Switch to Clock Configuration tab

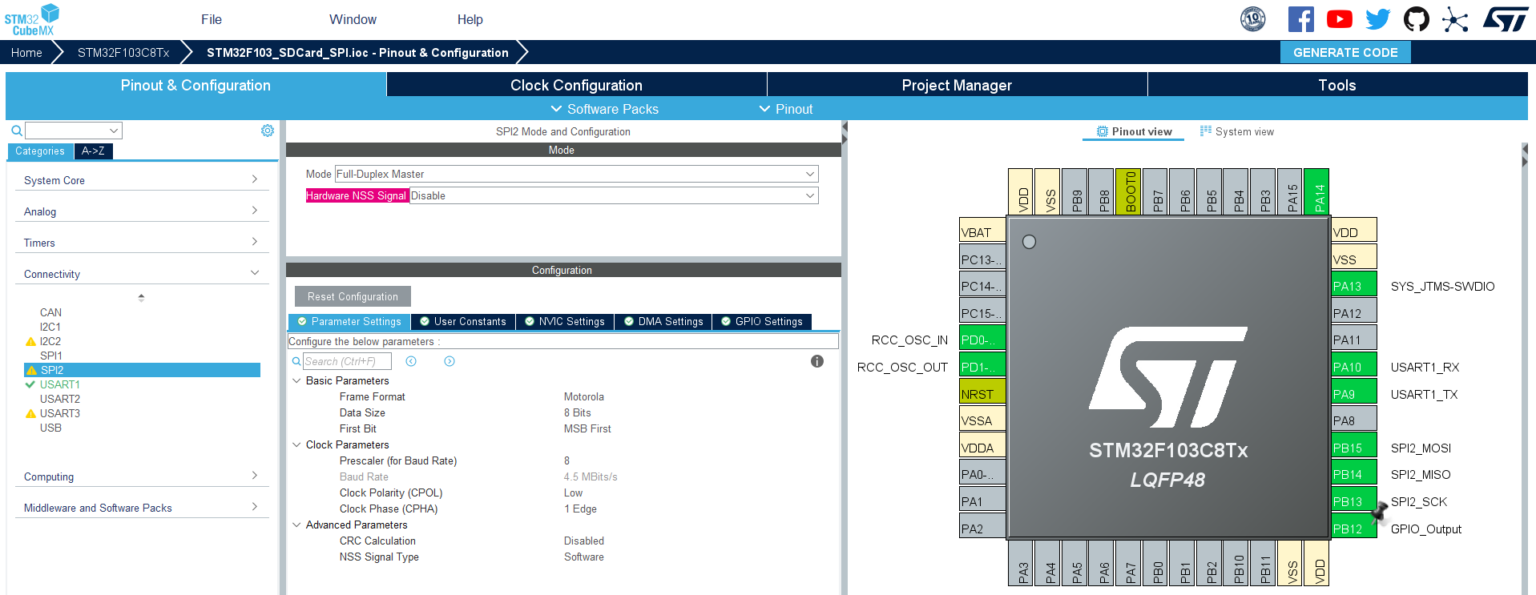click(576, 85)
